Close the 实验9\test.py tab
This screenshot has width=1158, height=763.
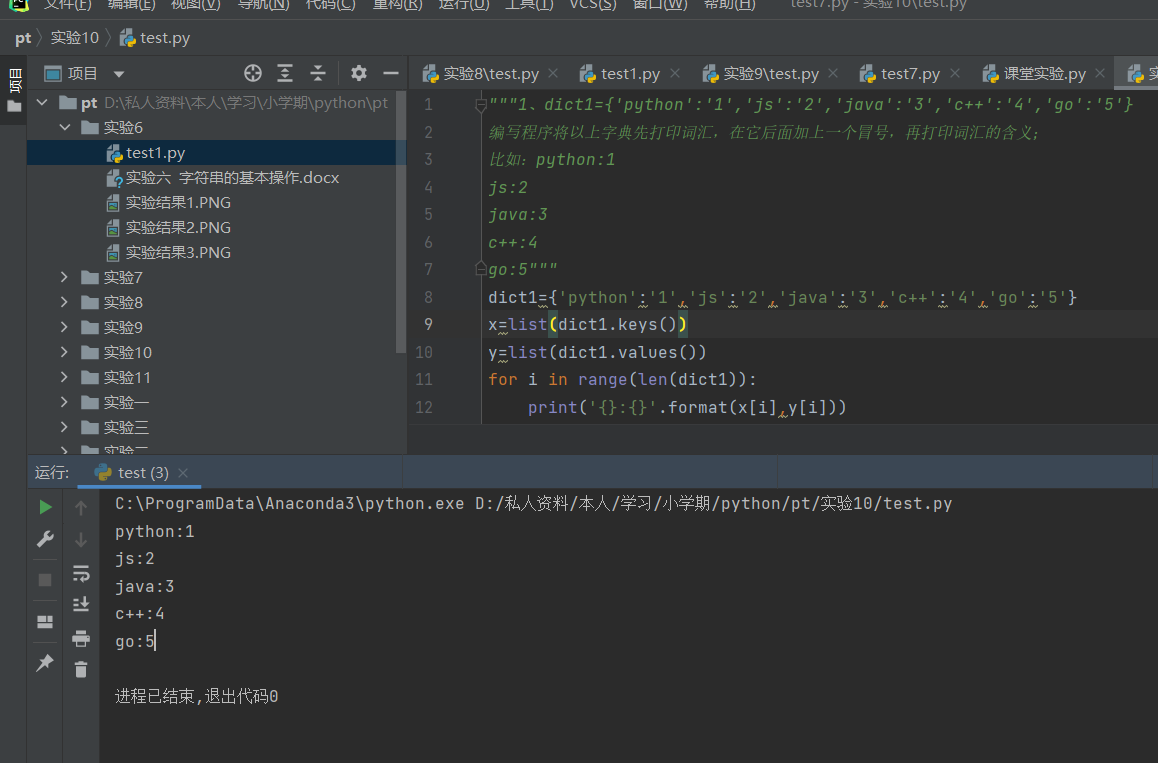click(833, 73)
